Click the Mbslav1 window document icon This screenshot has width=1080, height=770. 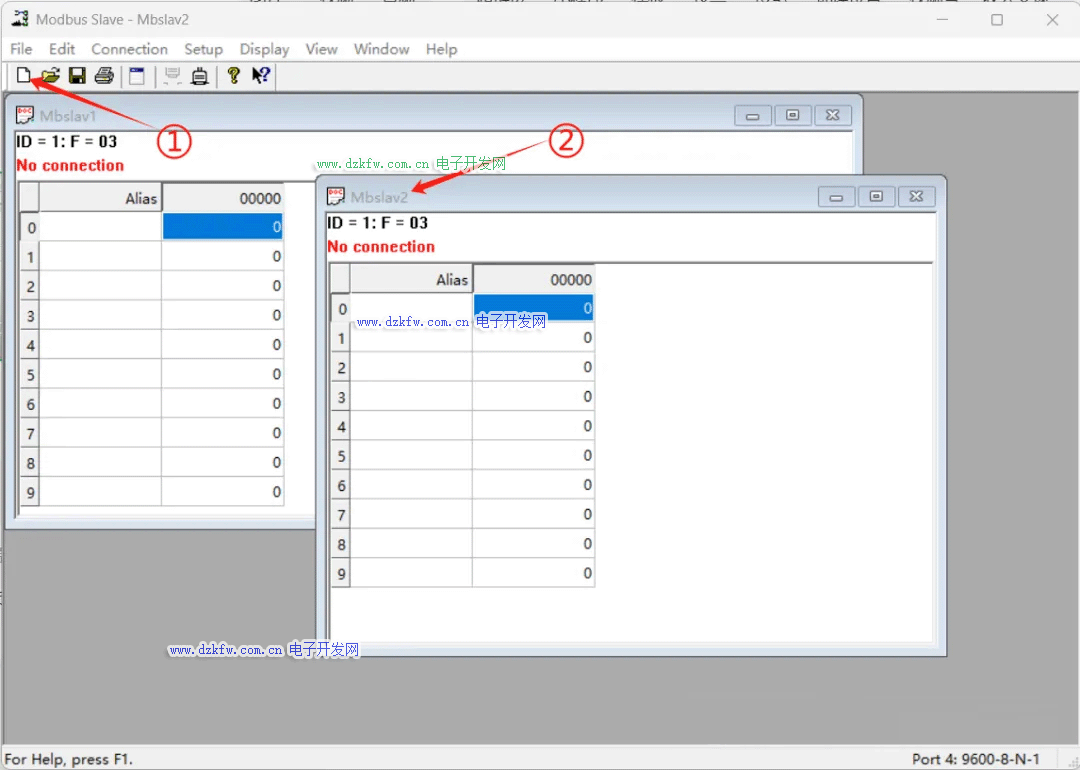(25, 114)
